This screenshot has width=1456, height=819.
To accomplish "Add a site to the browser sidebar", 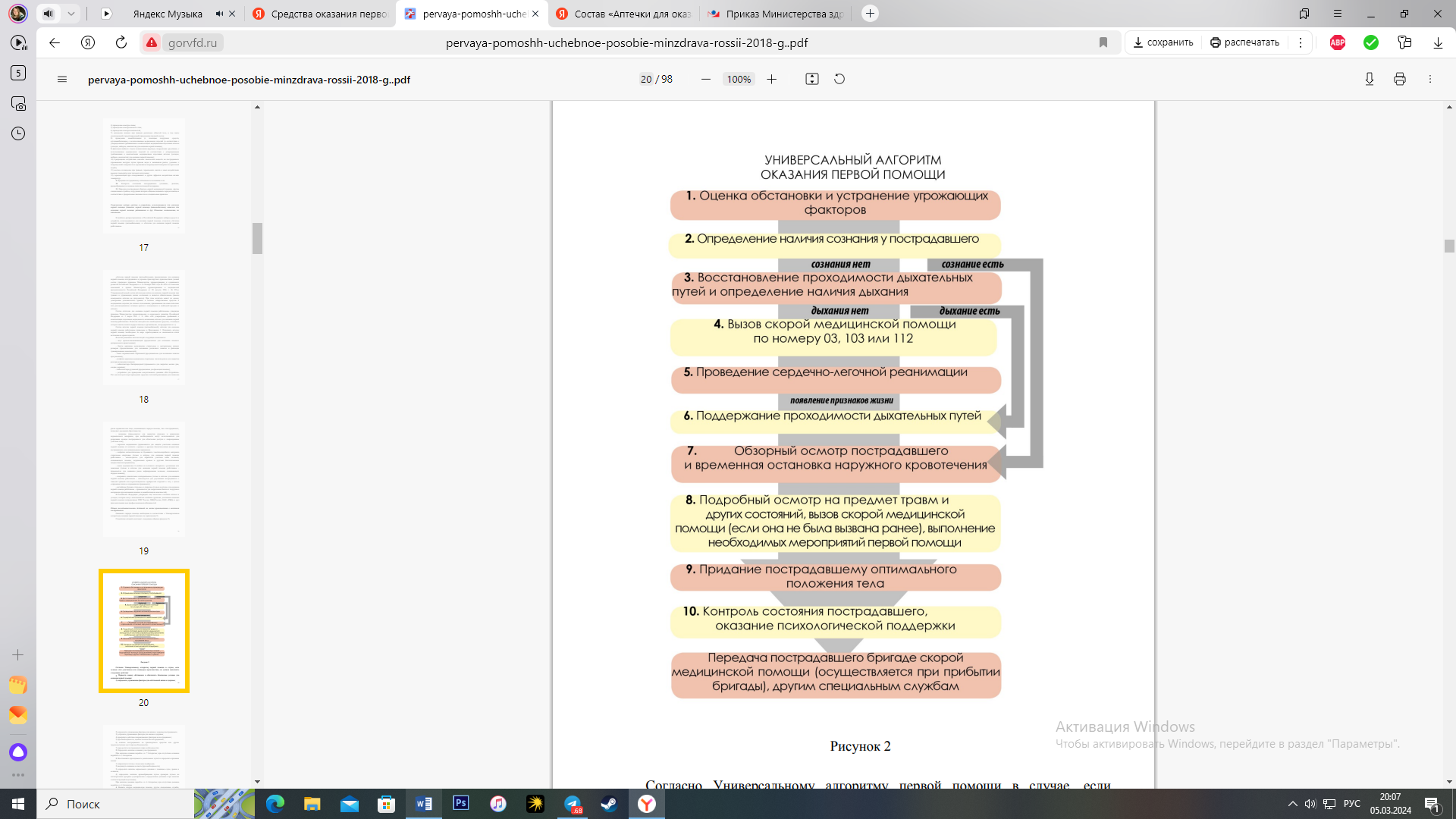I will click(18, 655).
